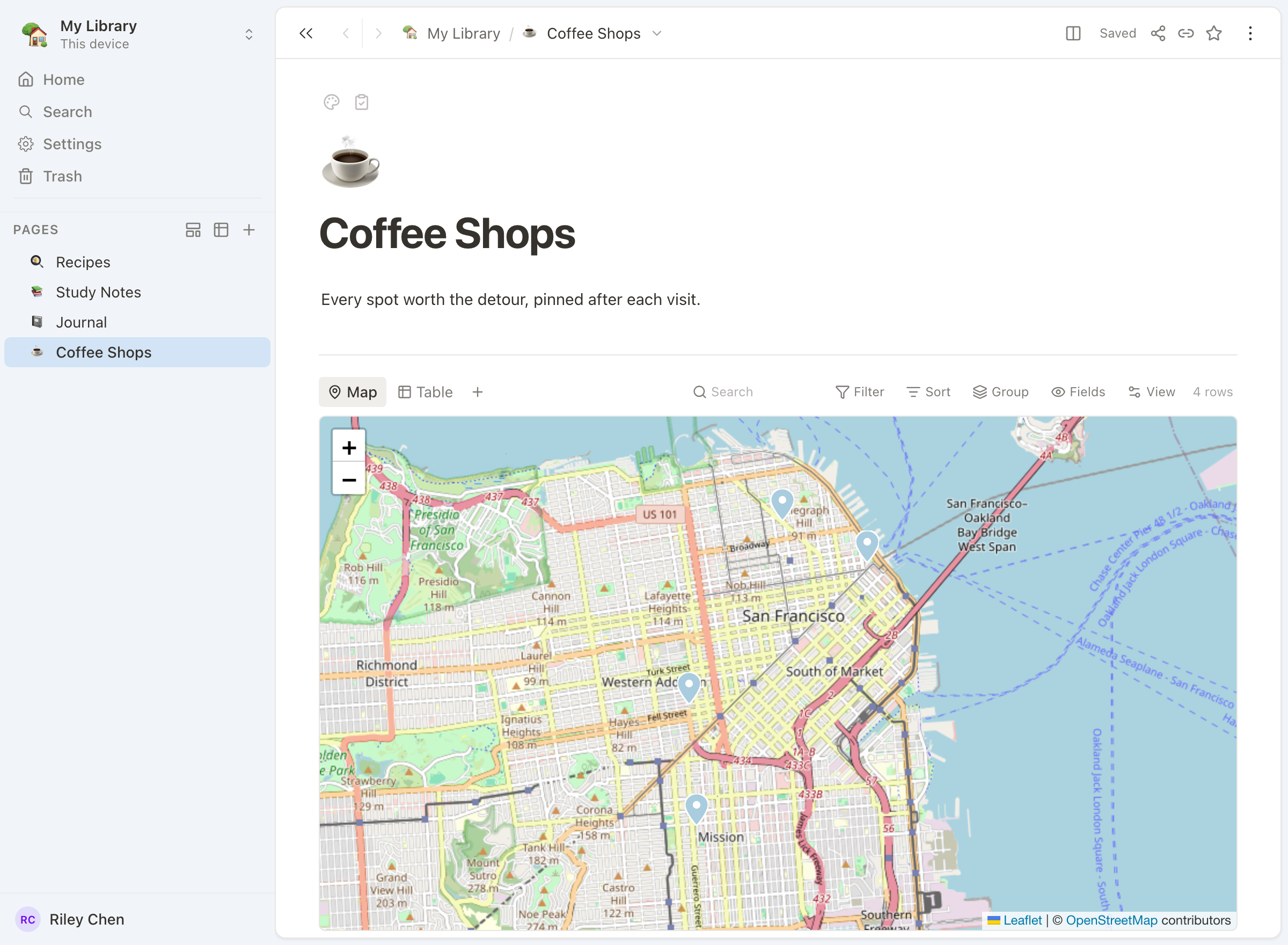1288x945 pixels.
Task: Copy page link via chain icon
Action: pyautogui.click(x=1185, y=33)
